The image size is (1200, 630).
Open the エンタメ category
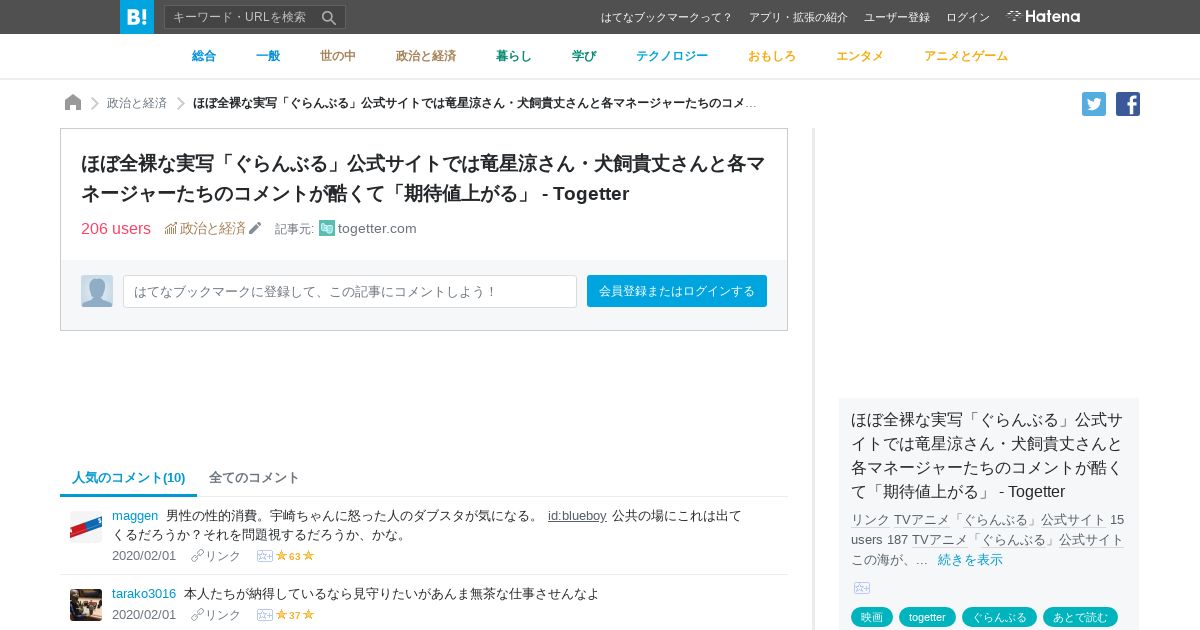coord(860,56)
